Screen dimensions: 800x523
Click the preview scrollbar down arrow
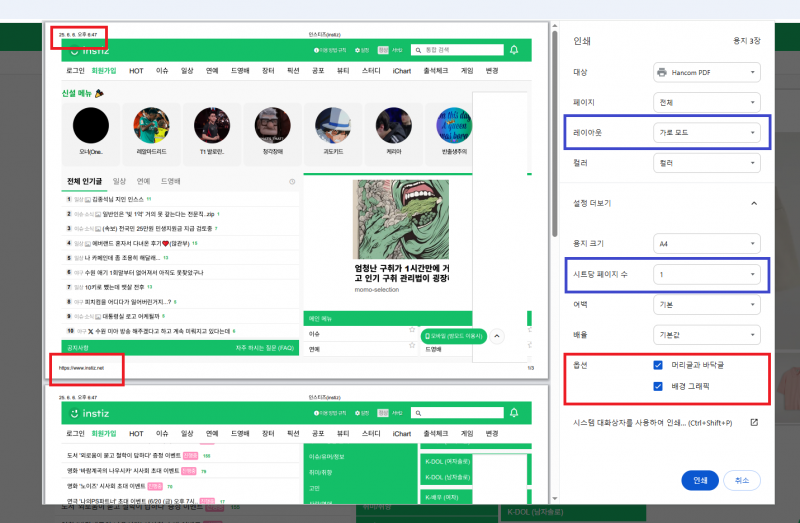click(555, 499)
